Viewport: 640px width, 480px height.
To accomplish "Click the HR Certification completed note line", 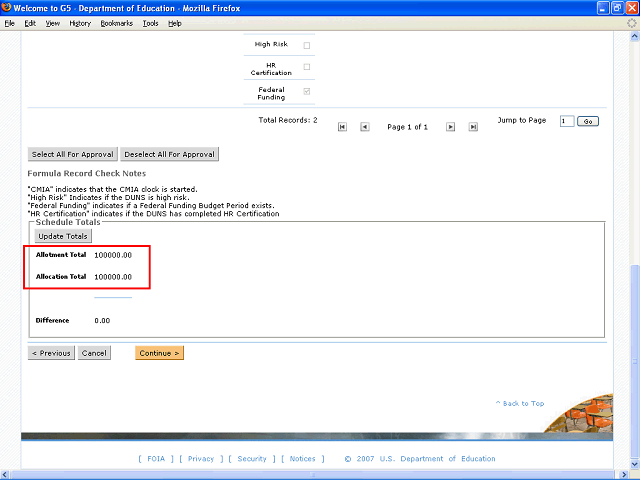I will tap(153, 213).
